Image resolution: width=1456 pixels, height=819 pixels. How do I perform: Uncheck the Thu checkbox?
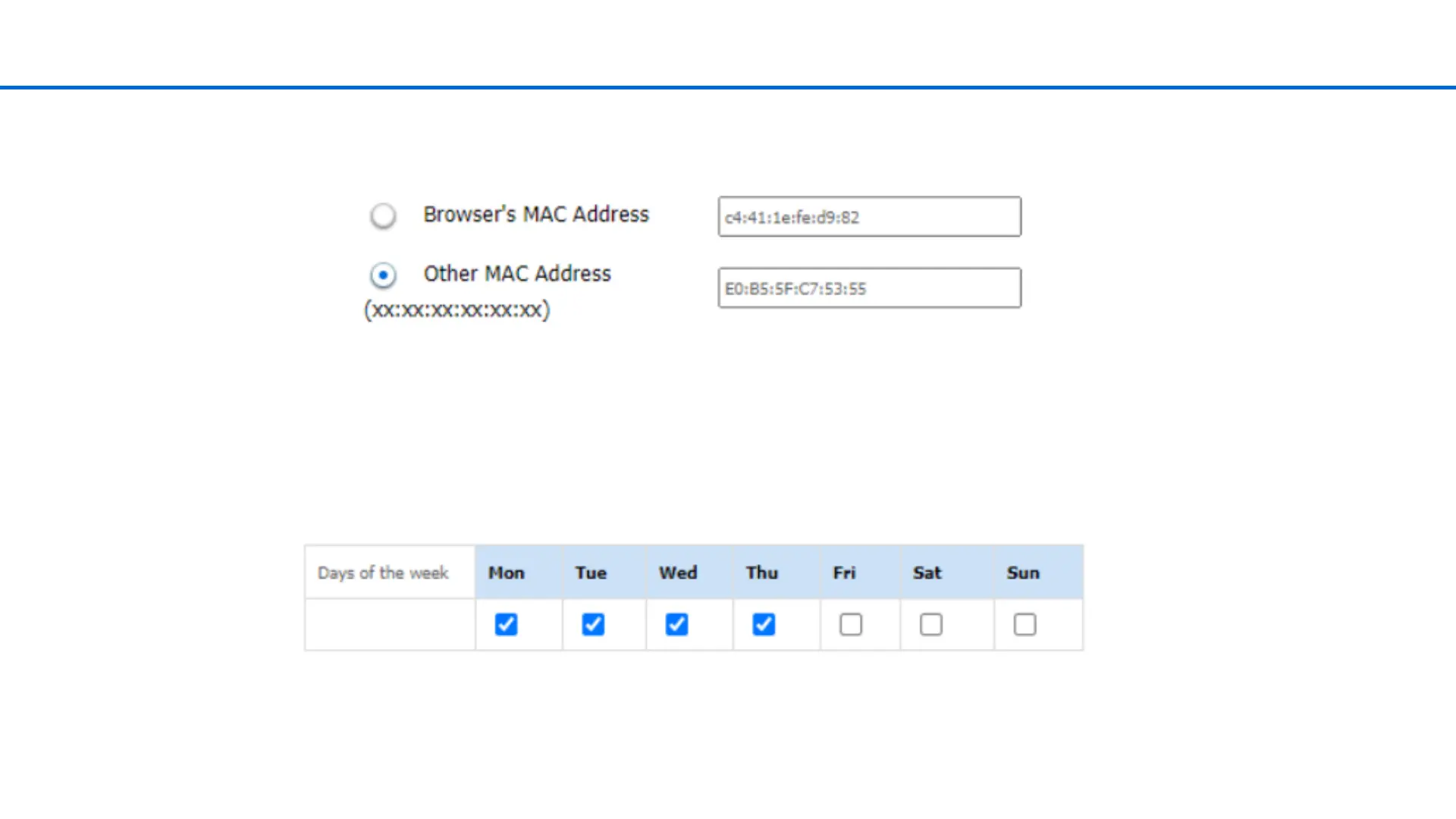764,624
